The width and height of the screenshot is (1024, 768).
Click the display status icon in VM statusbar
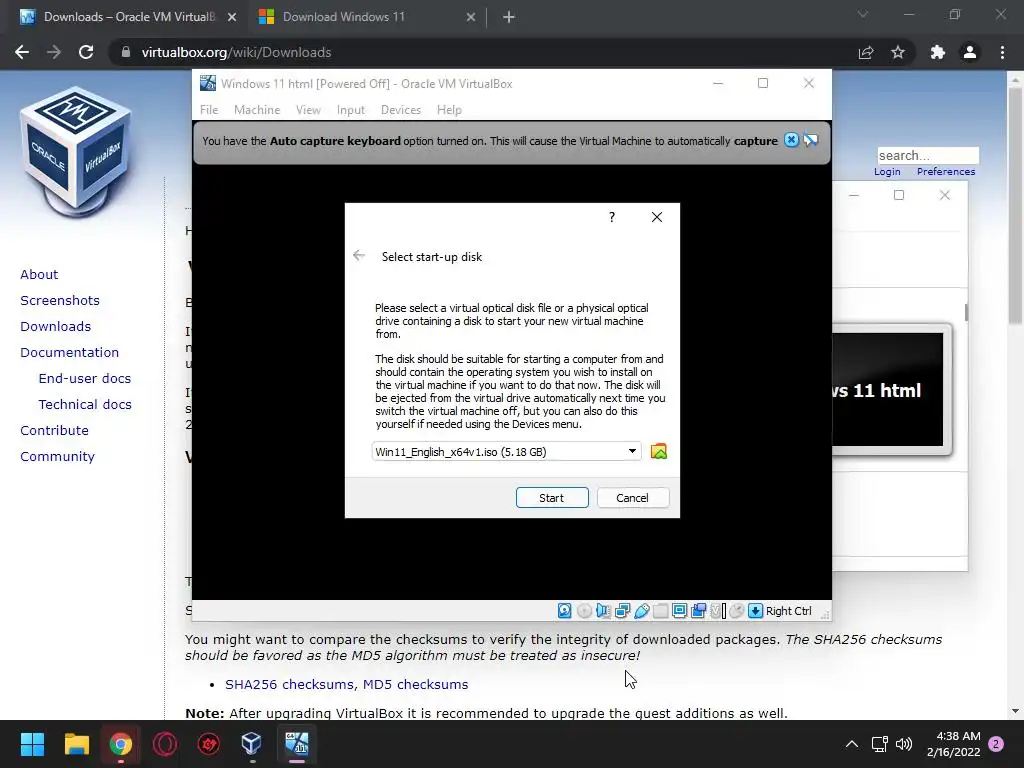(679, 611)
